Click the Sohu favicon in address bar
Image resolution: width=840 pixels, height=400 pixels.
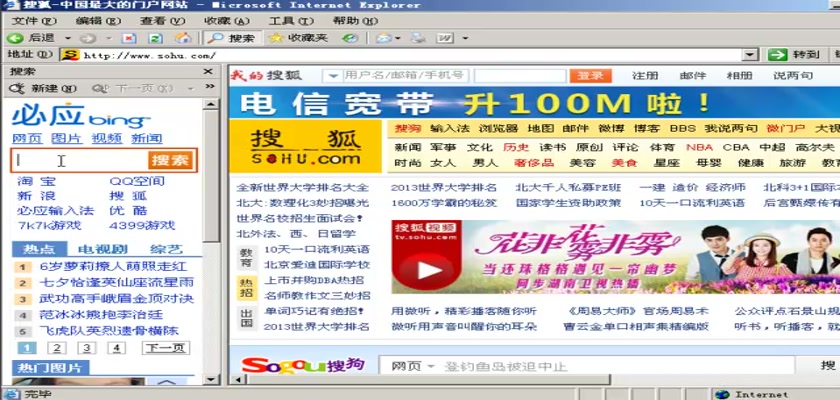click(70, 55)
